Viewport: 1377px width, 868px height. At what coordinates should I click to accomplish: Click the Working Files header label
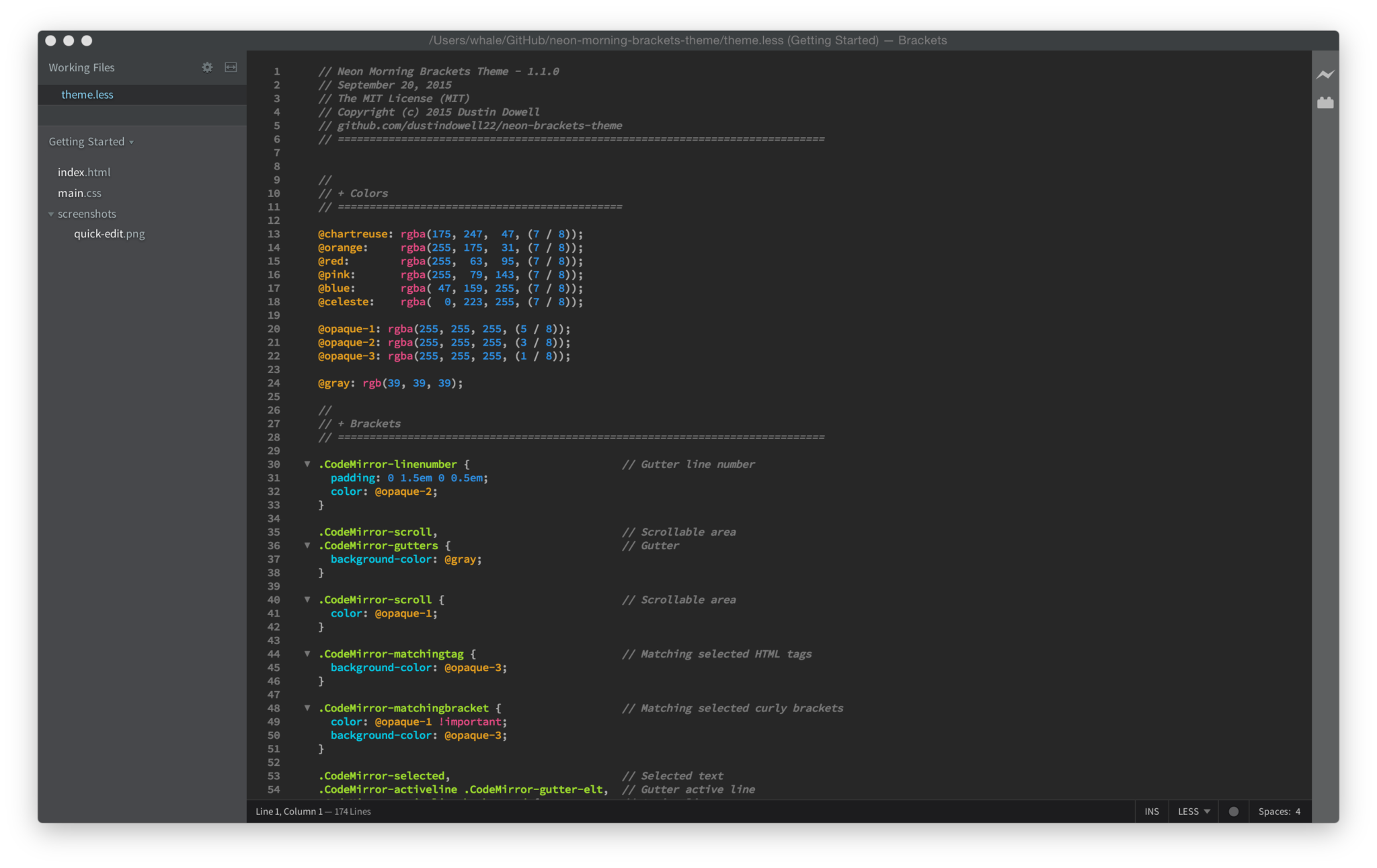point(81,67)
